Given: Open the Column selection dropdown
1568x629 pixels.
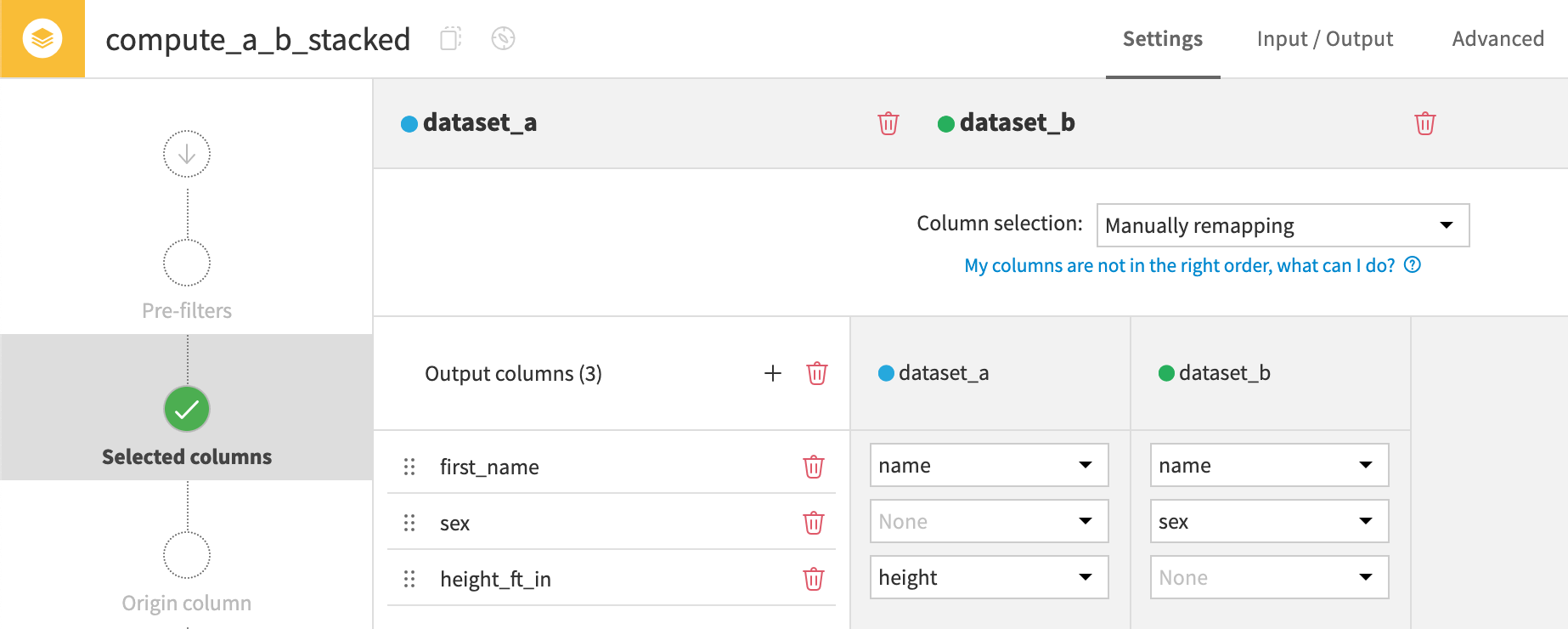Looking at the screenshot, I should point(1283,225).
